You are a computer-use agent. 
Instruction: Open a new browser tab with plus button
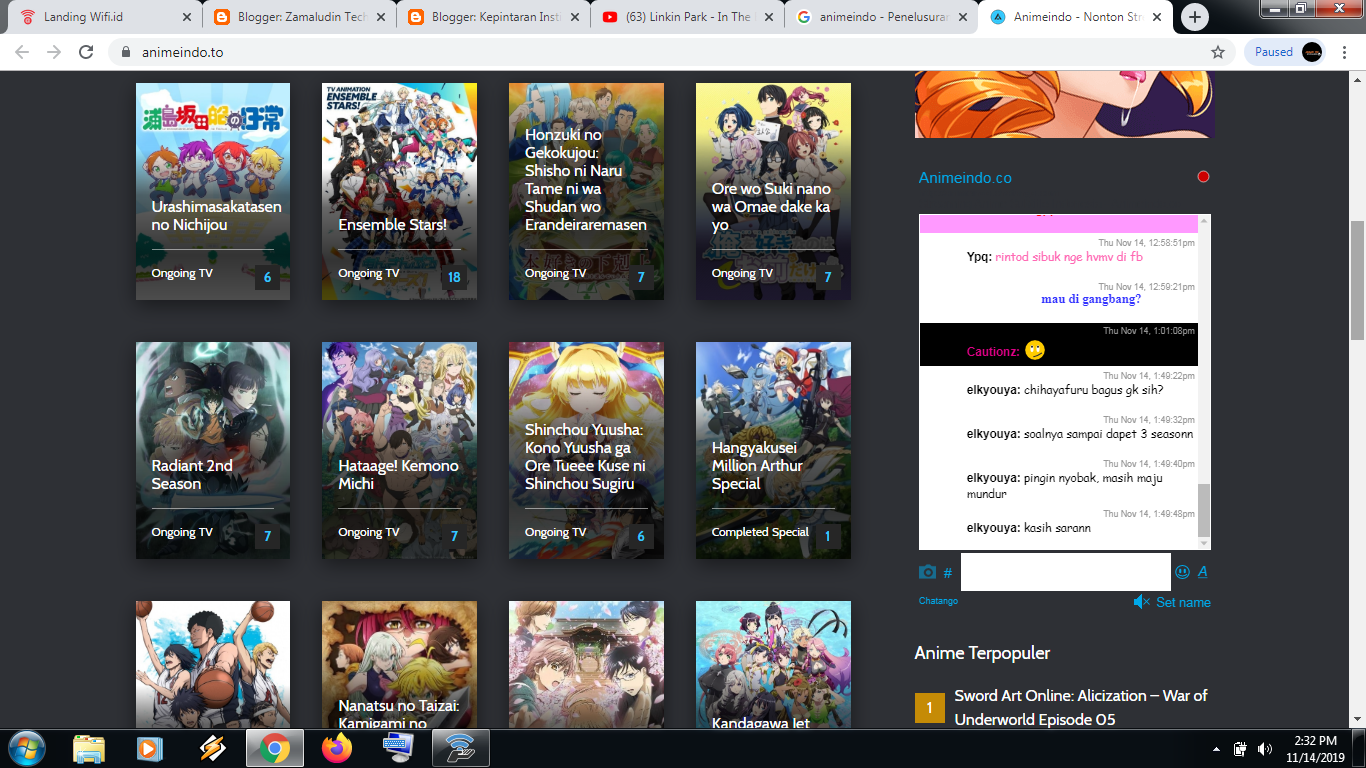(1195, 17)
